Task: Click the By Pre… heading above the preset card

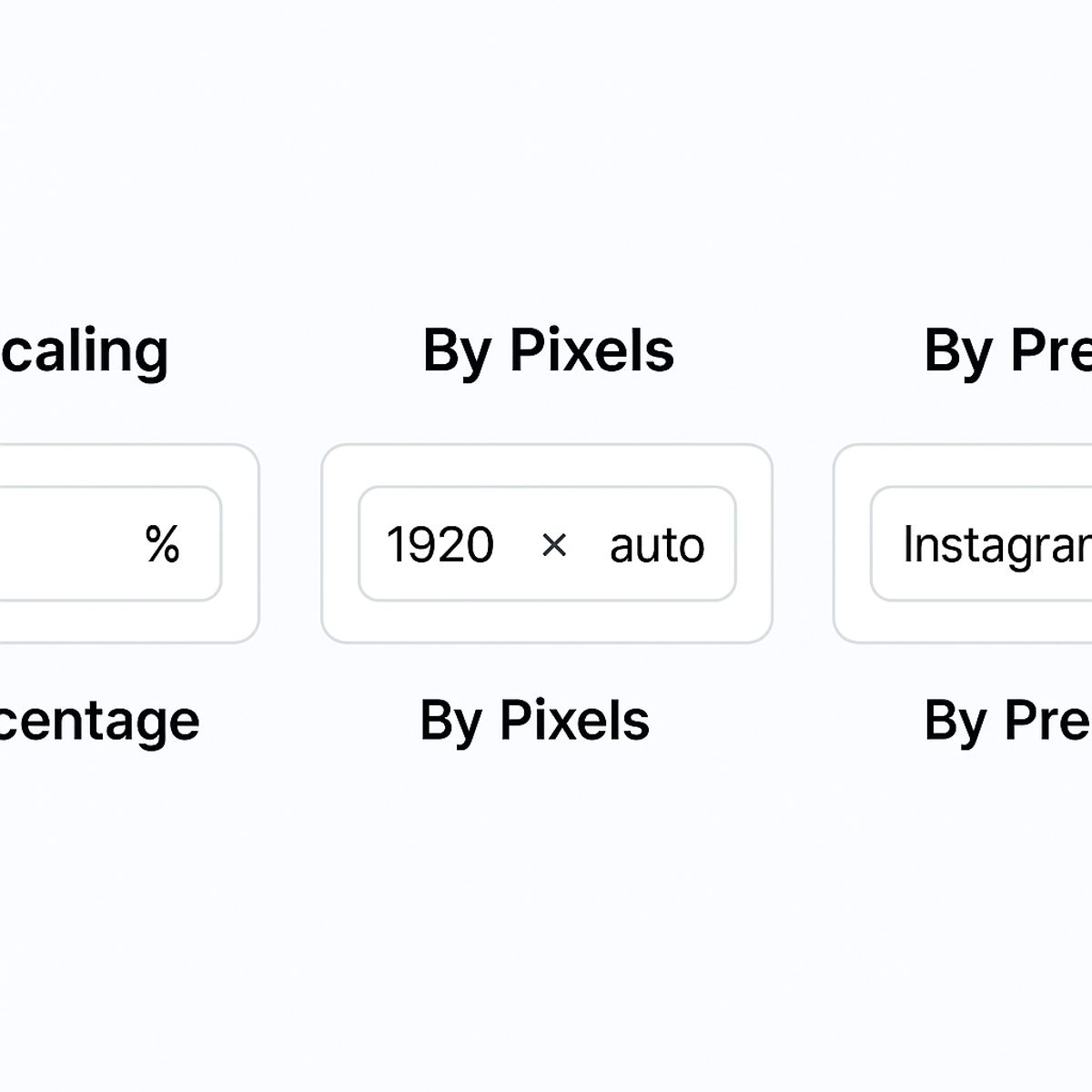Action: [x=1006, y=350]
